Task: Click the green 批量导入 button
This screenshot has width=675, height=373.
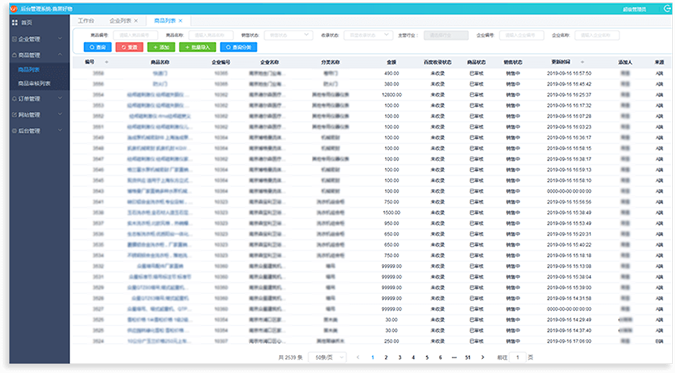Action: [x=198, y=47]
